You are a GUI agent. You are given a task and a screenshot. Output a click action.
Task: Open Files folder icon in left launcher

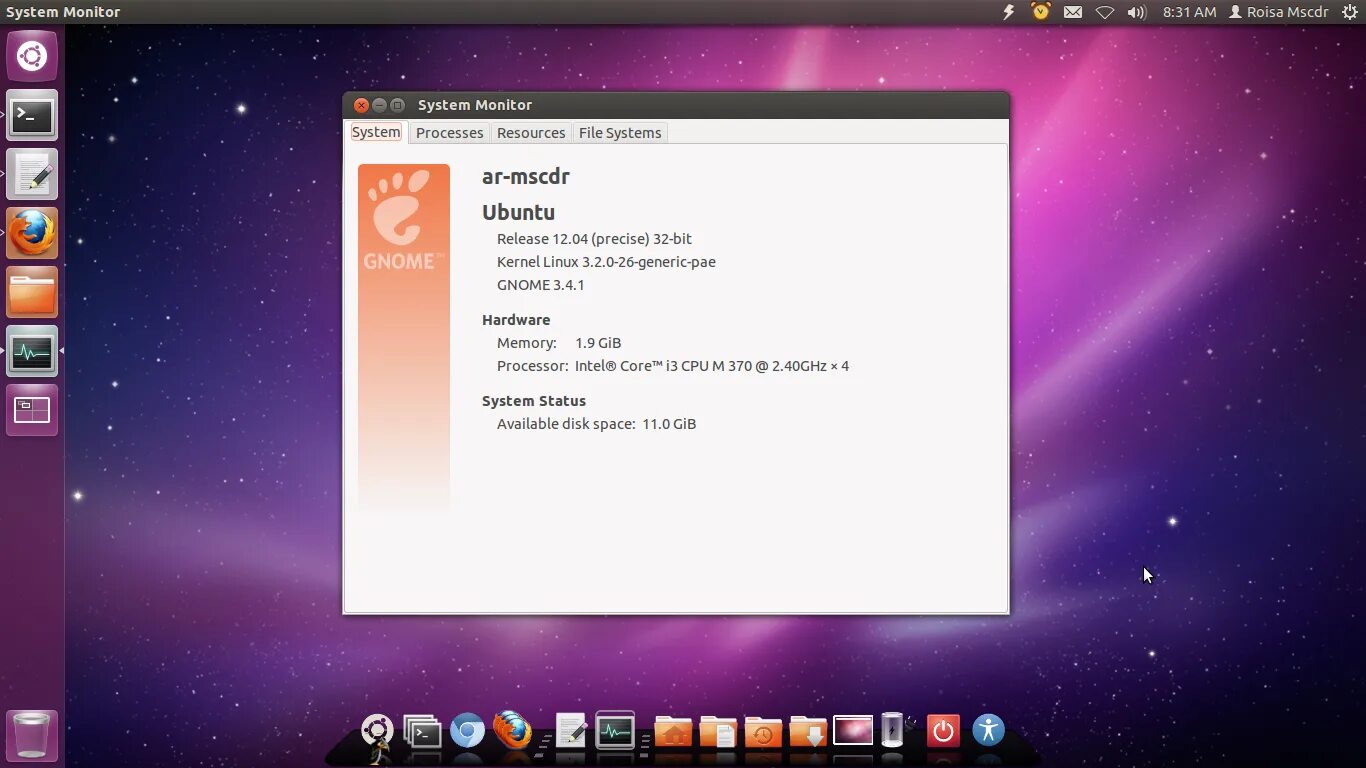(32, 292)
